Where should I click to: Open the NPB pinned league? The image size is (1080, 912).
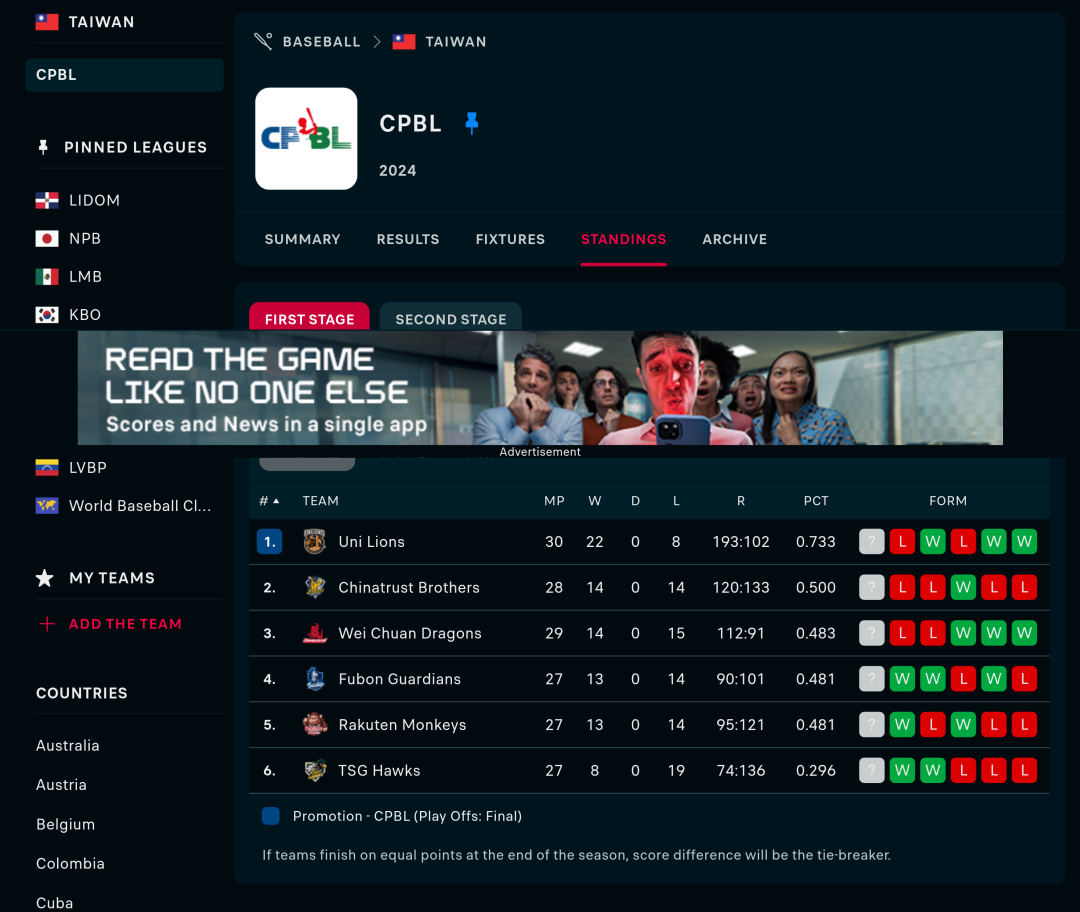tap(85, 238)
